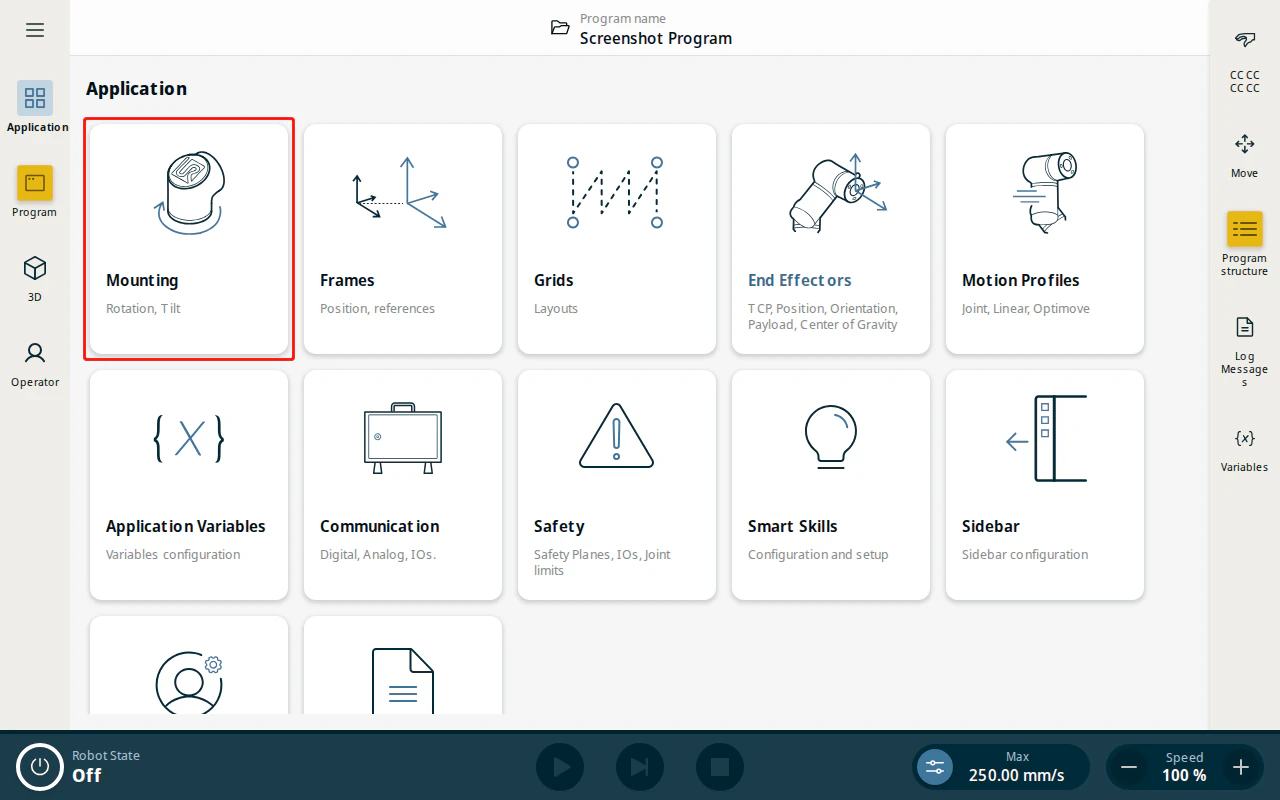Click the Screenshot Program name

[656, 38]
